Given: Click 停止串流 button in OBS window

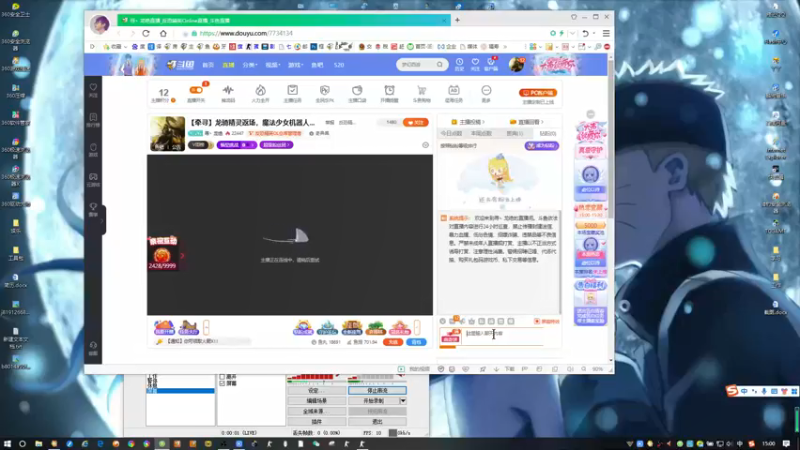Looking at the screenshot, I should pos(377,390).
